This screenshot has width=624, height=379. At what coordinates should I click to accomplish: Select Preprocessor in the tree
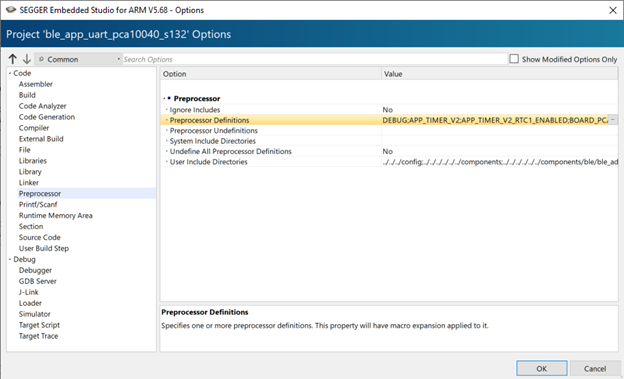coord(40,193)
